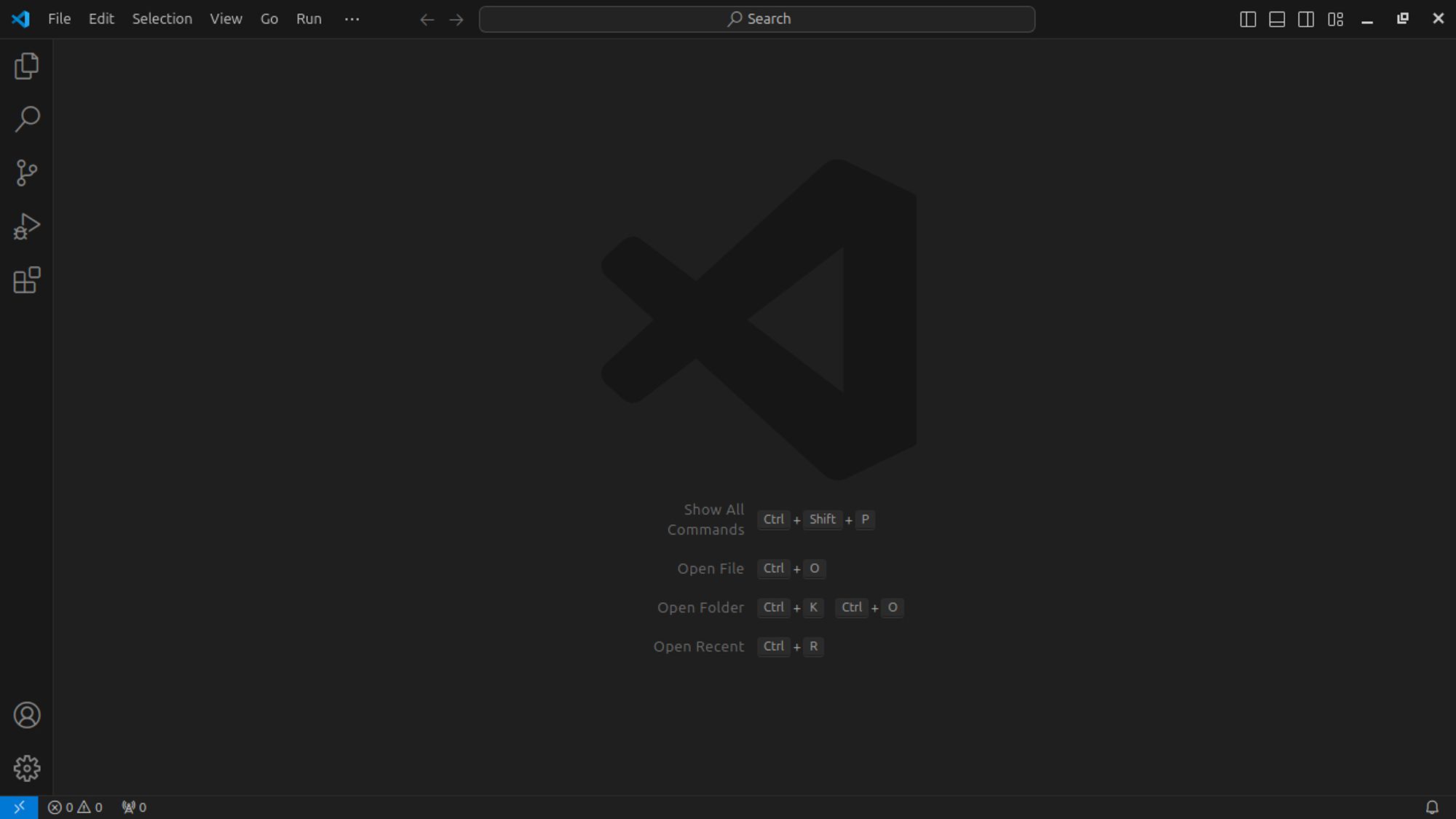
Task: Click Open Folder shortcut link
Action: (x=700, y=607)
